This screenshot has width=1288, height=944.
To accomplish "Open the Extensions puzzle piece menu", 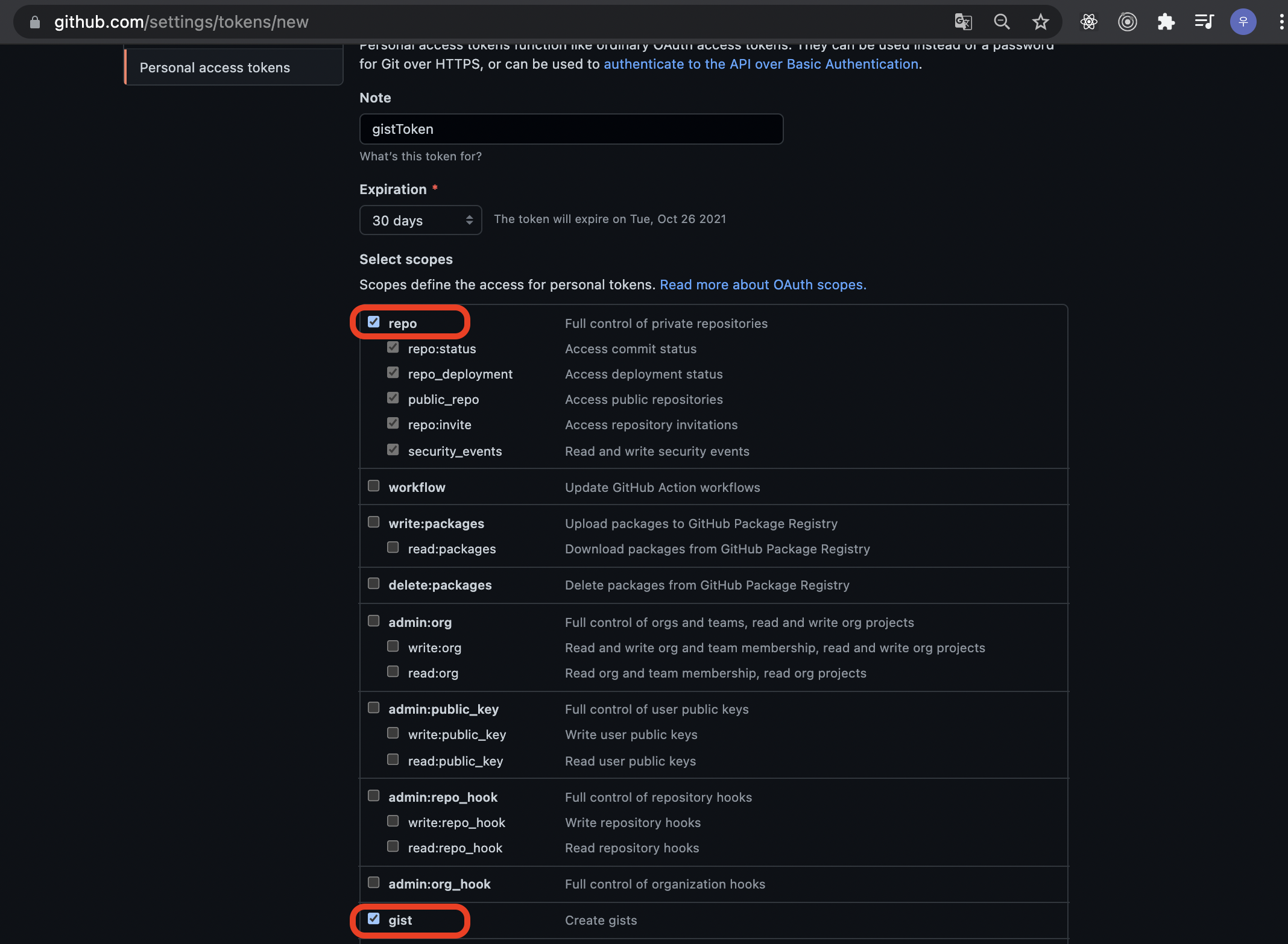I will [1166, 22].
